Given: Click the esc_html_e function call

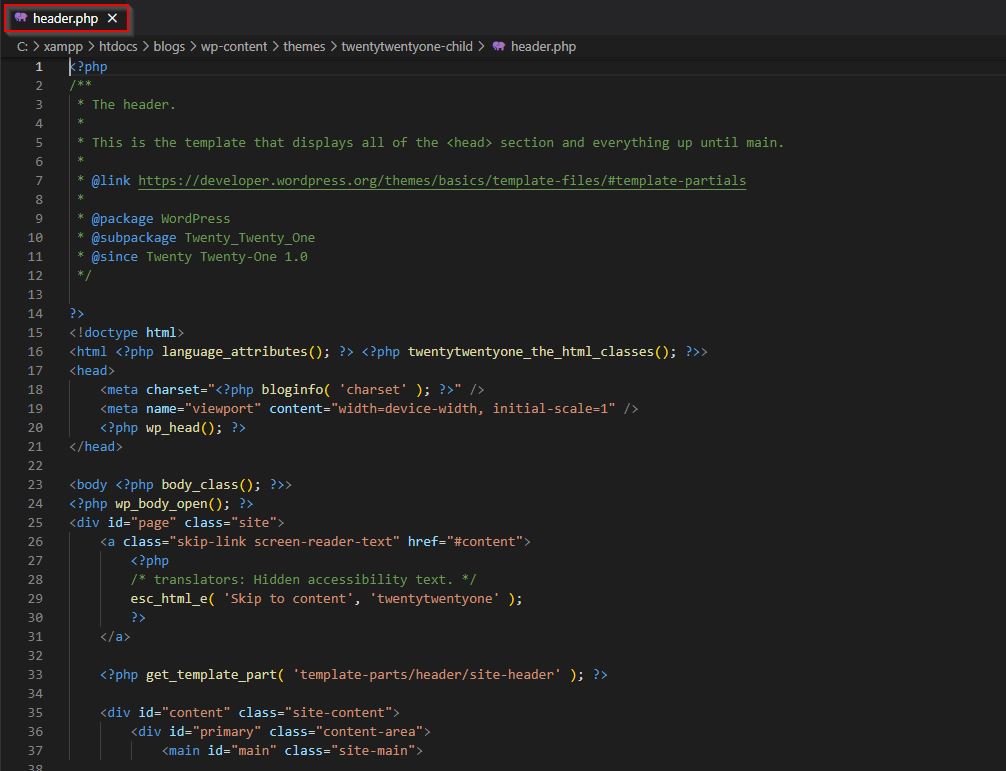Looking at the screenshot, I should click(x=169, y=598).
